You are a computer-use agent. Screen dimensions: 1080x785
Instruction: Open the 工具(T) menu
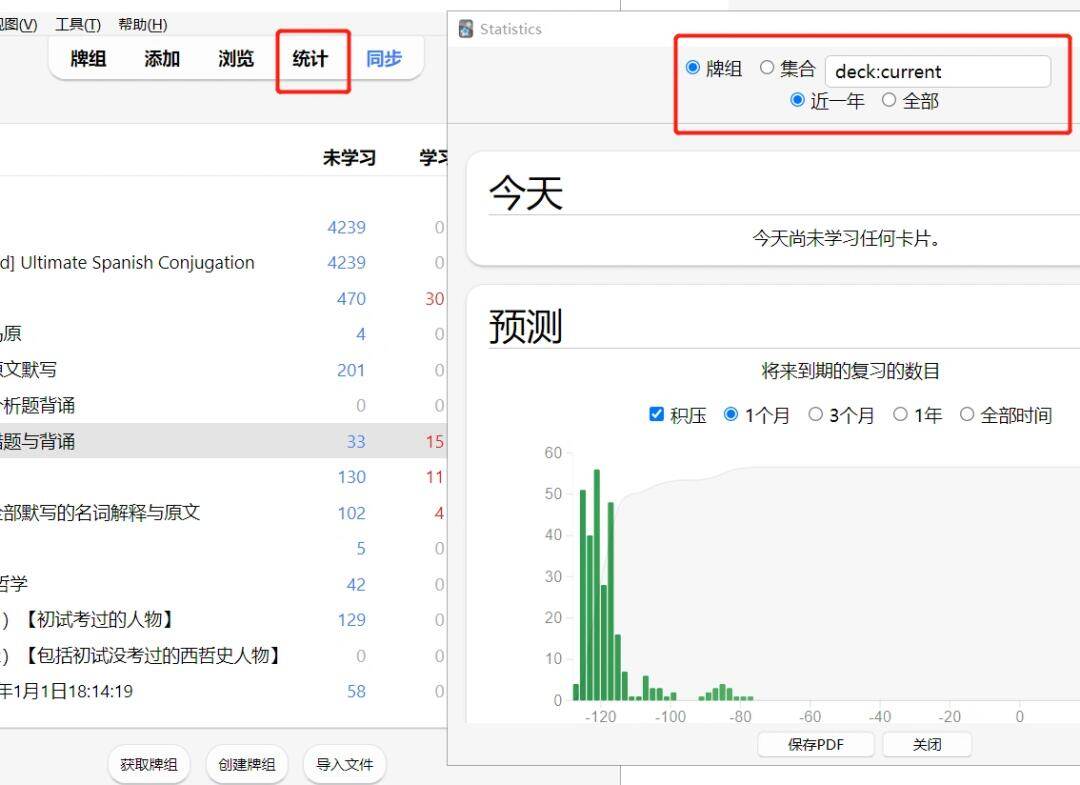[x=78, y=25]
